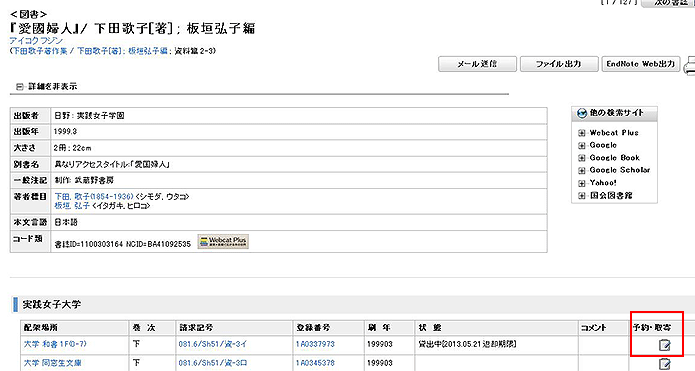Click the reserve icon for 大学 和書 1F row
This screenshot has height=371, width=695.
[x=664, y=344]
